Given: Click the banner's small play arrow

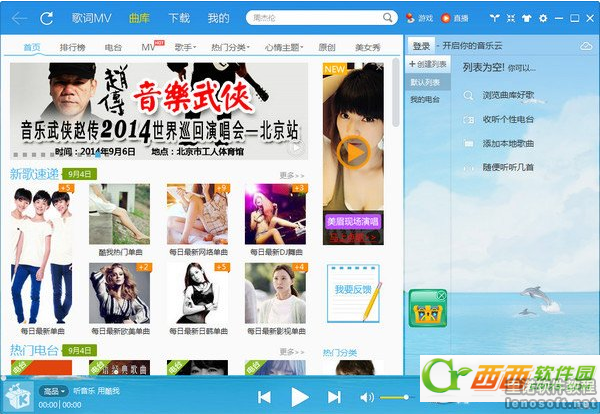Looking at the screenshot, I should pos(296,148).
